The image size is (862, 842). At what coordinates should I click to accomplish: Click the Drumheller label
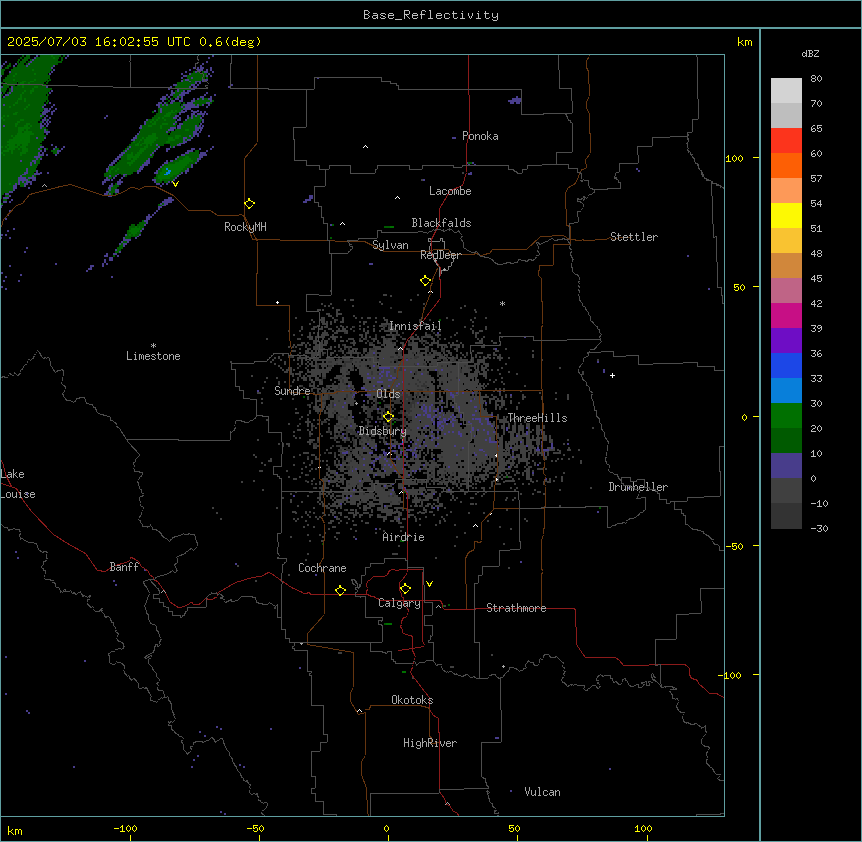tap(638, 487)
